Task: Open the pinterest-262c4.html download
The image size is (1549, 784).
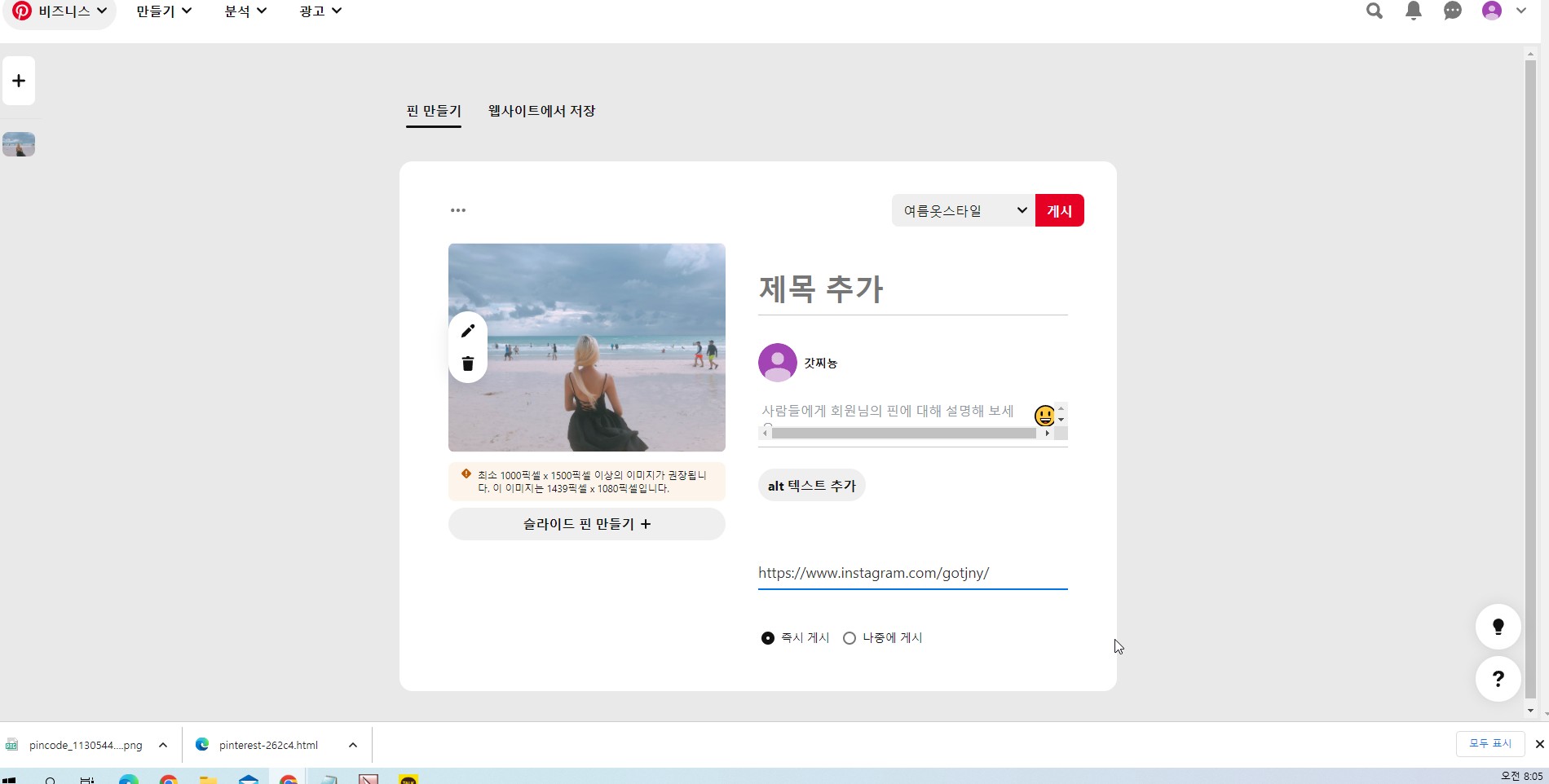Action: (268, 745)
